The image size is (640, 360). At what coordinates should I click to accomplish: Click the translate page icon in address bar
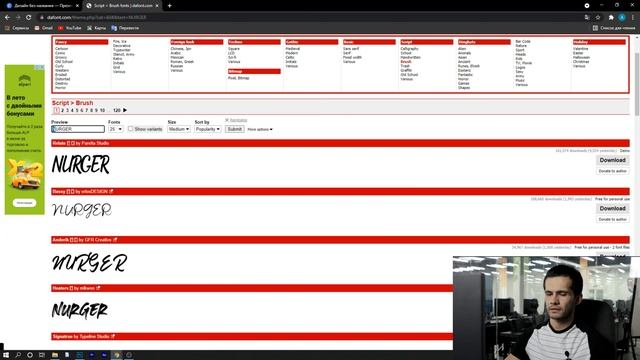coord(587,18)
